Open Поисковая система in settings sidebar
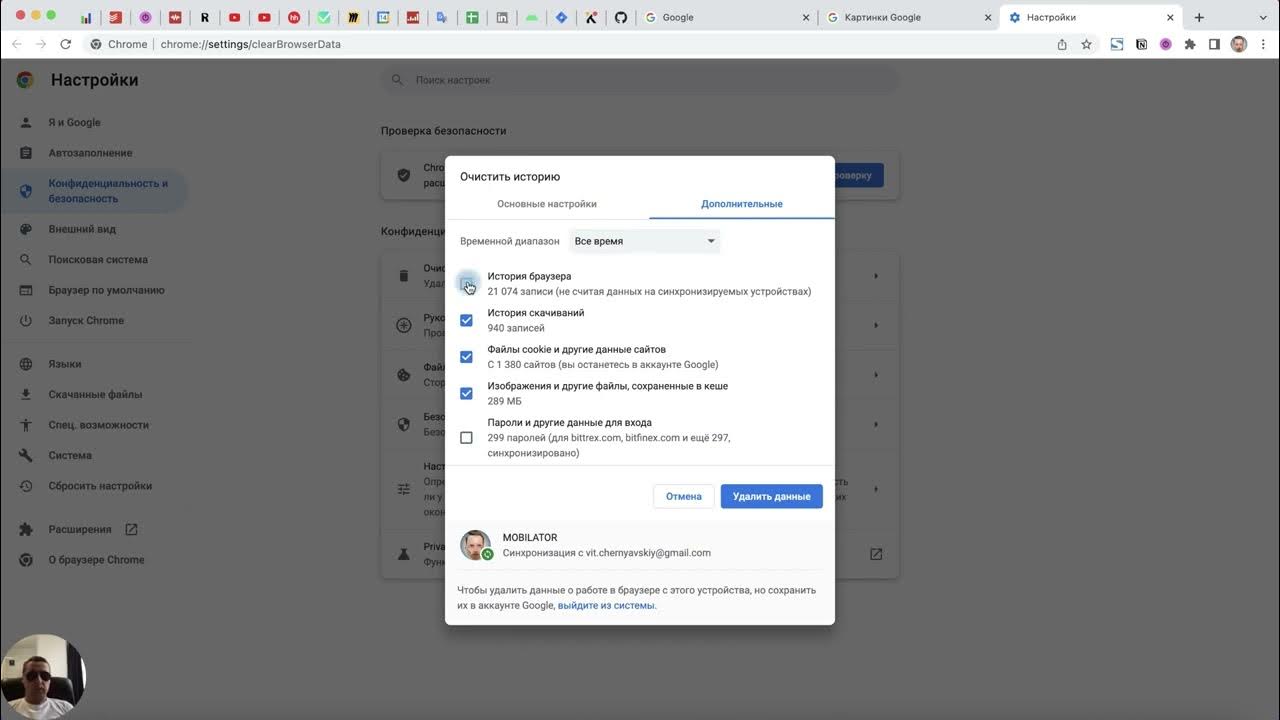This screenshot has height=720, width=1280. (98, 260)
